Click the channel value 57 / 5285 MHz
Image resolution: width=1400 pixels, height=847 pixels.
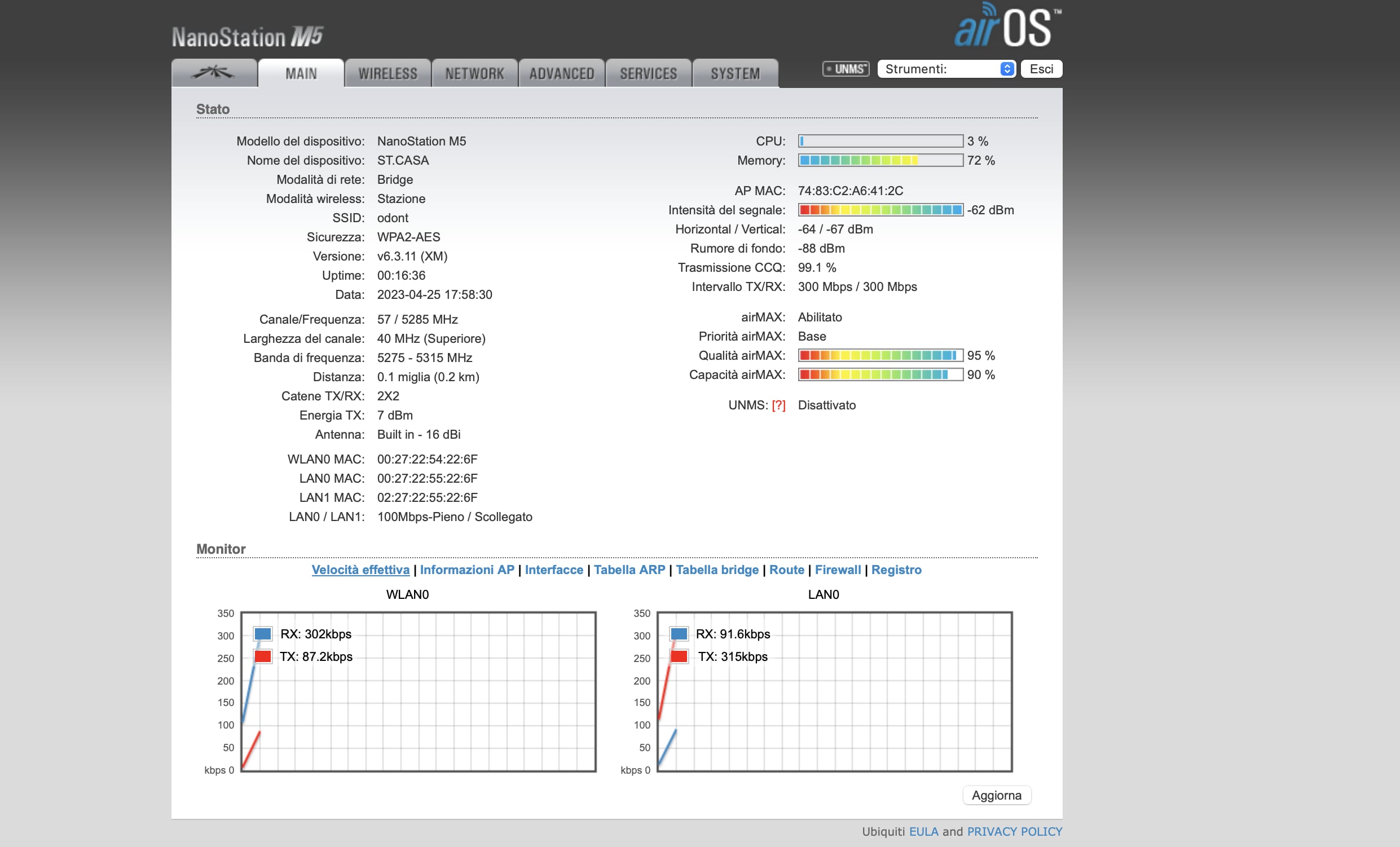pyautogui.click(x=417, y=319)
